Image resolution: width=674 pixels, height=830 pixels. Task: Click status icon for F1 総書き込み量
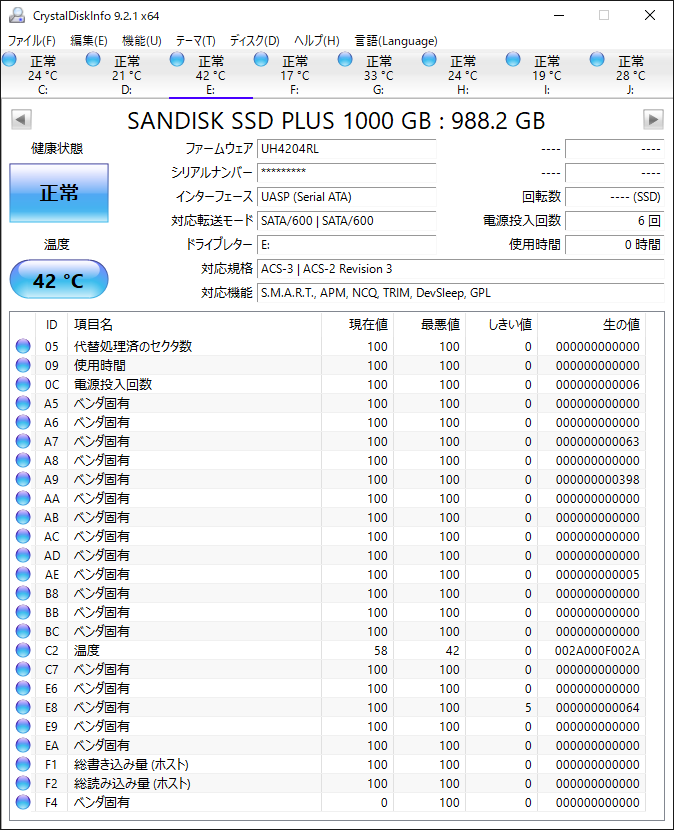[23, 764]
